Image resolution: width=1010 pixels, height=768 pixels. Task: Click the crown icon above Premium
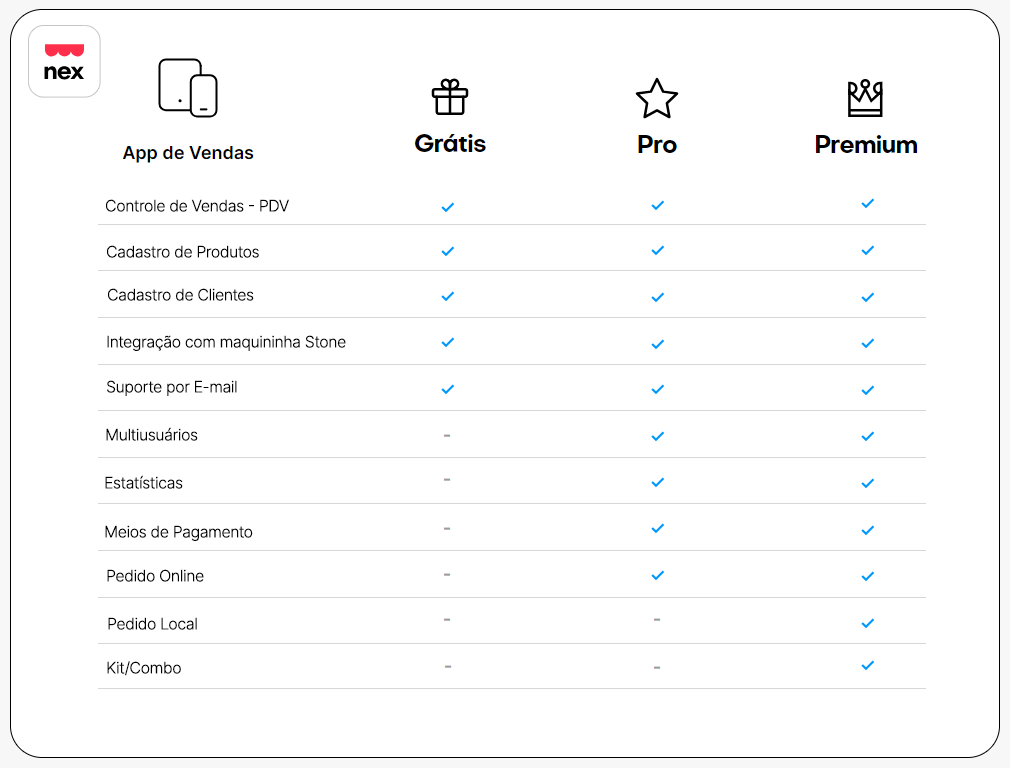click(865, 99)
